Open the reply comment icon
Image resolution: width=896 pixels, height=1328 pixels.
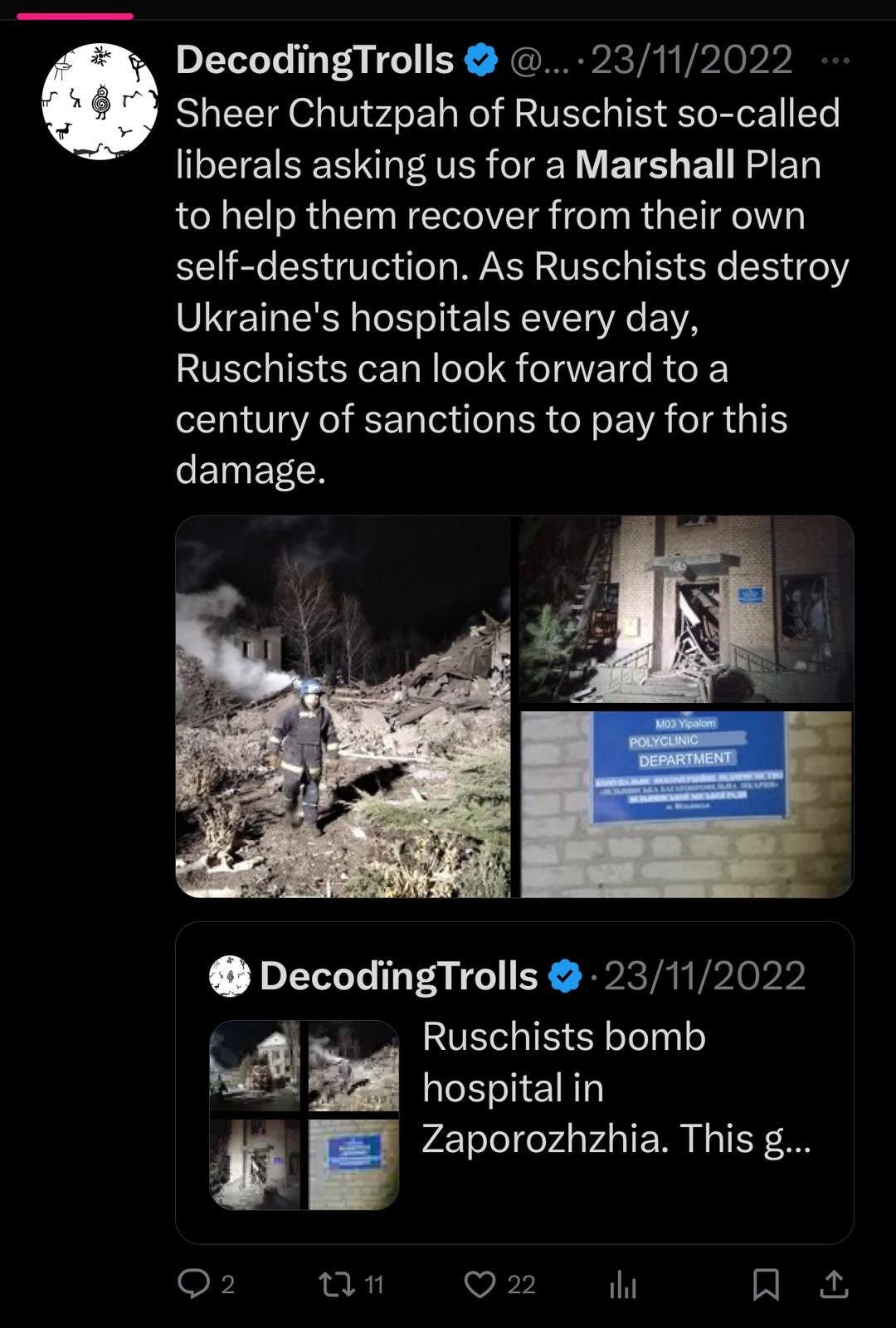(194, 1284)
